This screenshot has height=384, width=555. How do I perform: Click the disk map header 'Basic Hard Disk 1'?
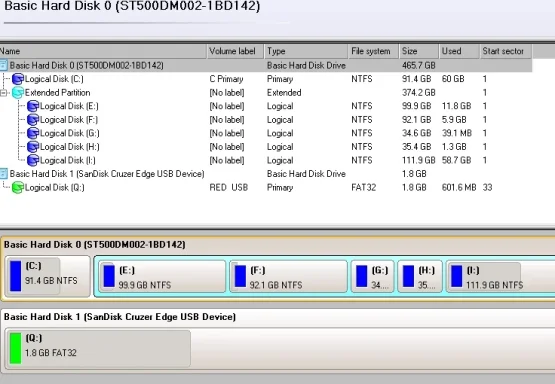[120, 317]
